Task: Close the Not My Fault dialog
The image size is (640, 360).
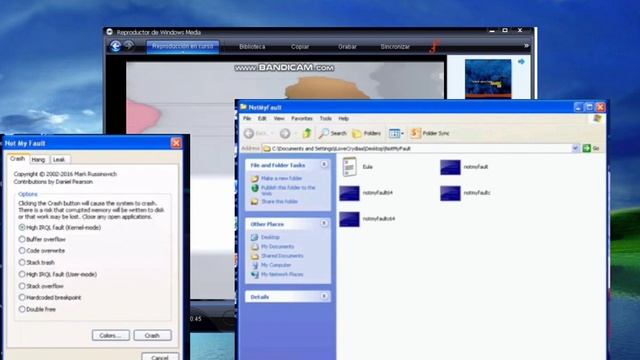Action: coord(176,143)
